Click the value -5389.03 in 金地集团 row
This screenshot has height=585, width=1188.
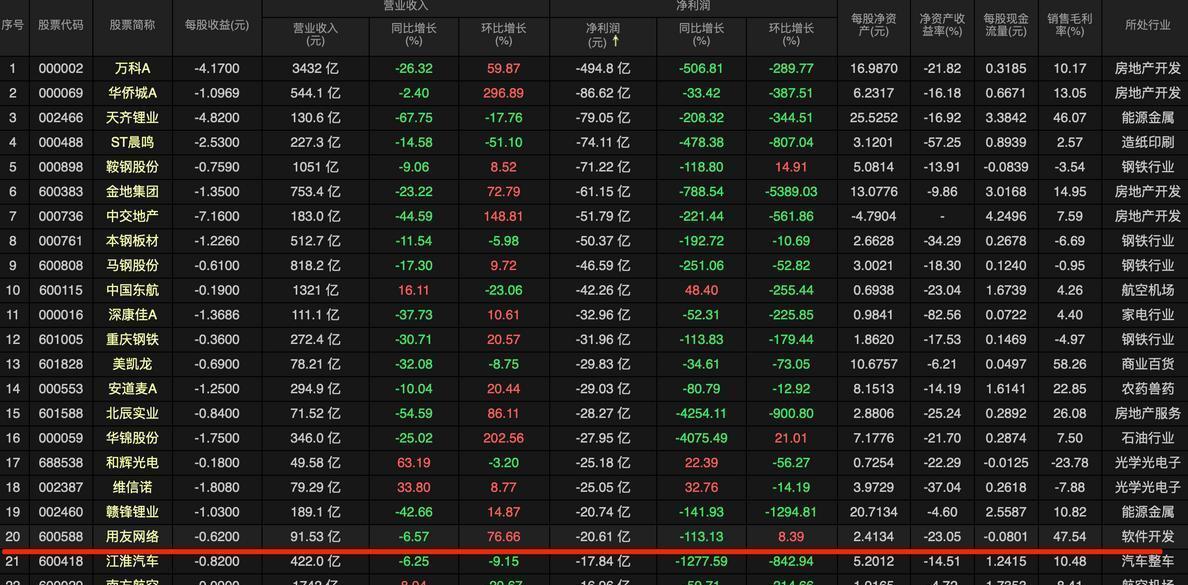click(792, 192)
